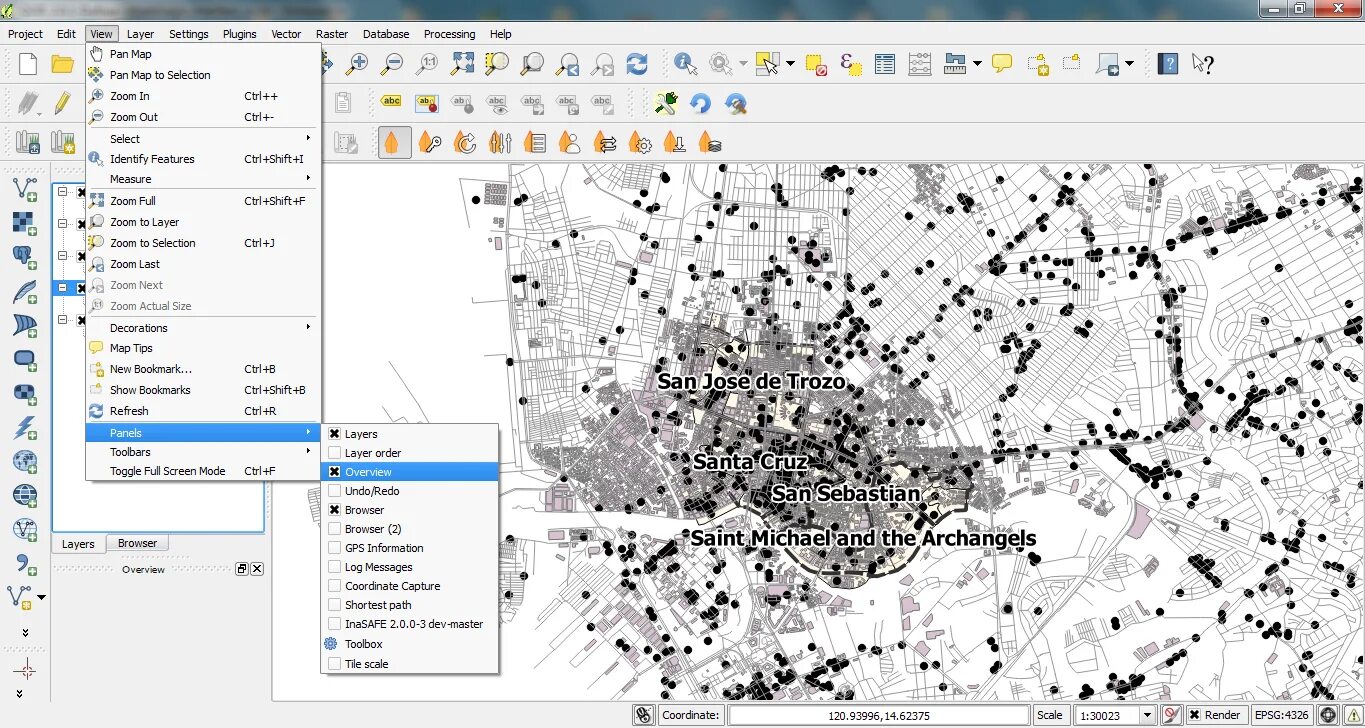This screenshot has width=1365, height=728.
Task: Click the Open Project folder icon
Action: click(63, 64)
